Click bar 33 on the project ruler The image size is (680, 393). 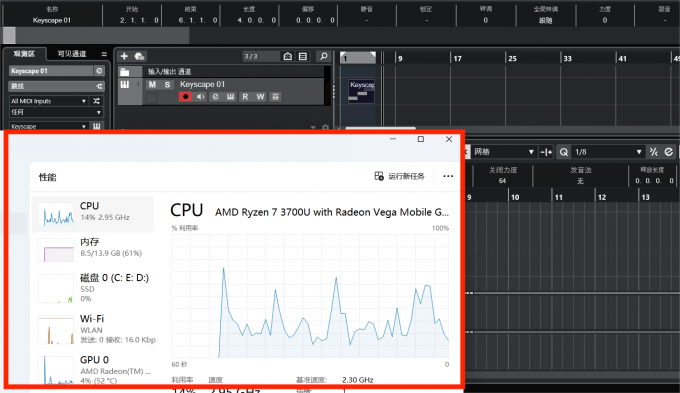click(567, 59)
